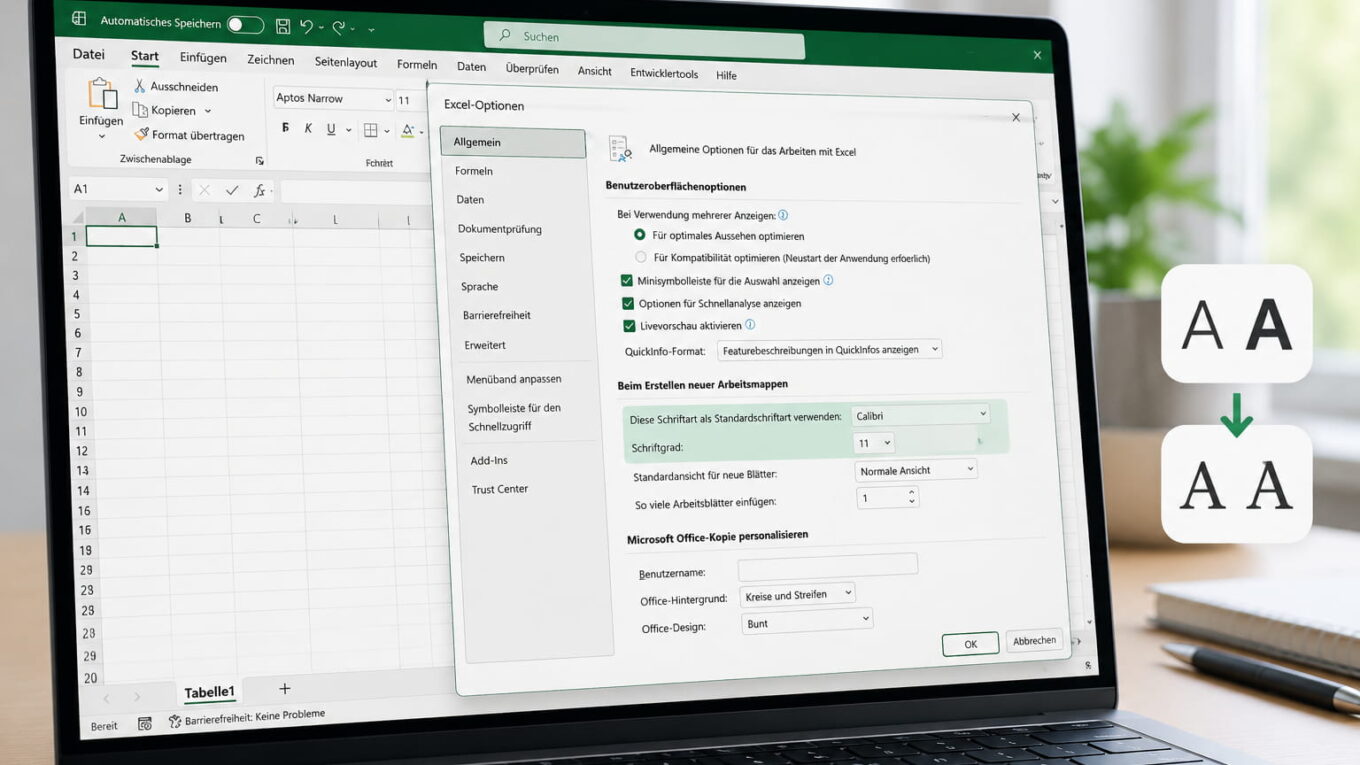Open the A1 name box dropdown arrow

158,189
